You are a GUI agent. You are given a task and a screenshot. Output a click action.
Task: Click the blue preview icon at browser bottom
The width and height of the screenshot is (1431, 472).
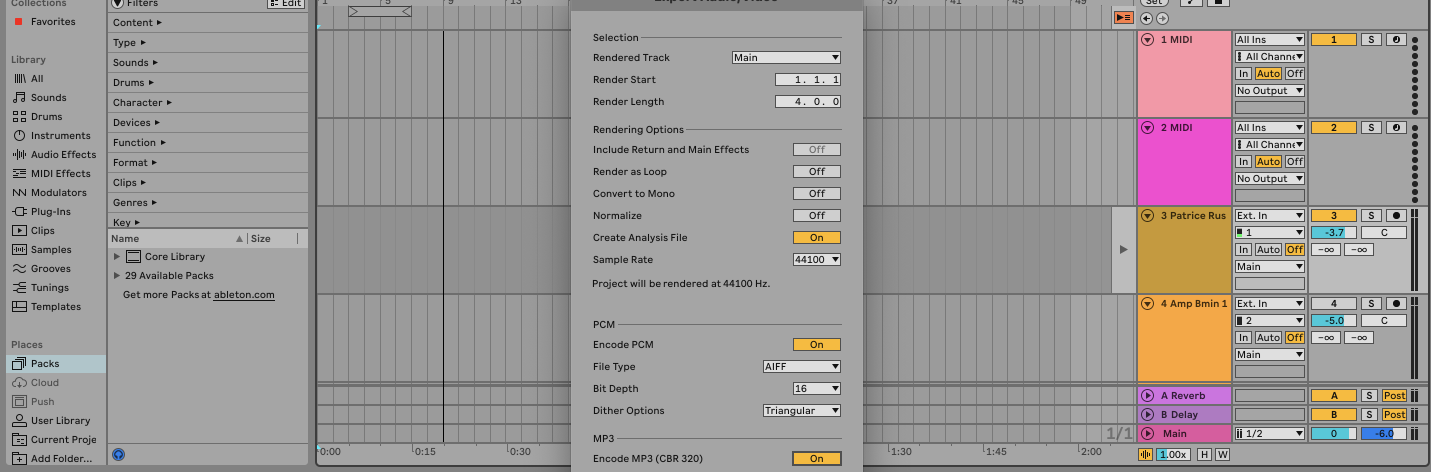click(x=119, y=454)
